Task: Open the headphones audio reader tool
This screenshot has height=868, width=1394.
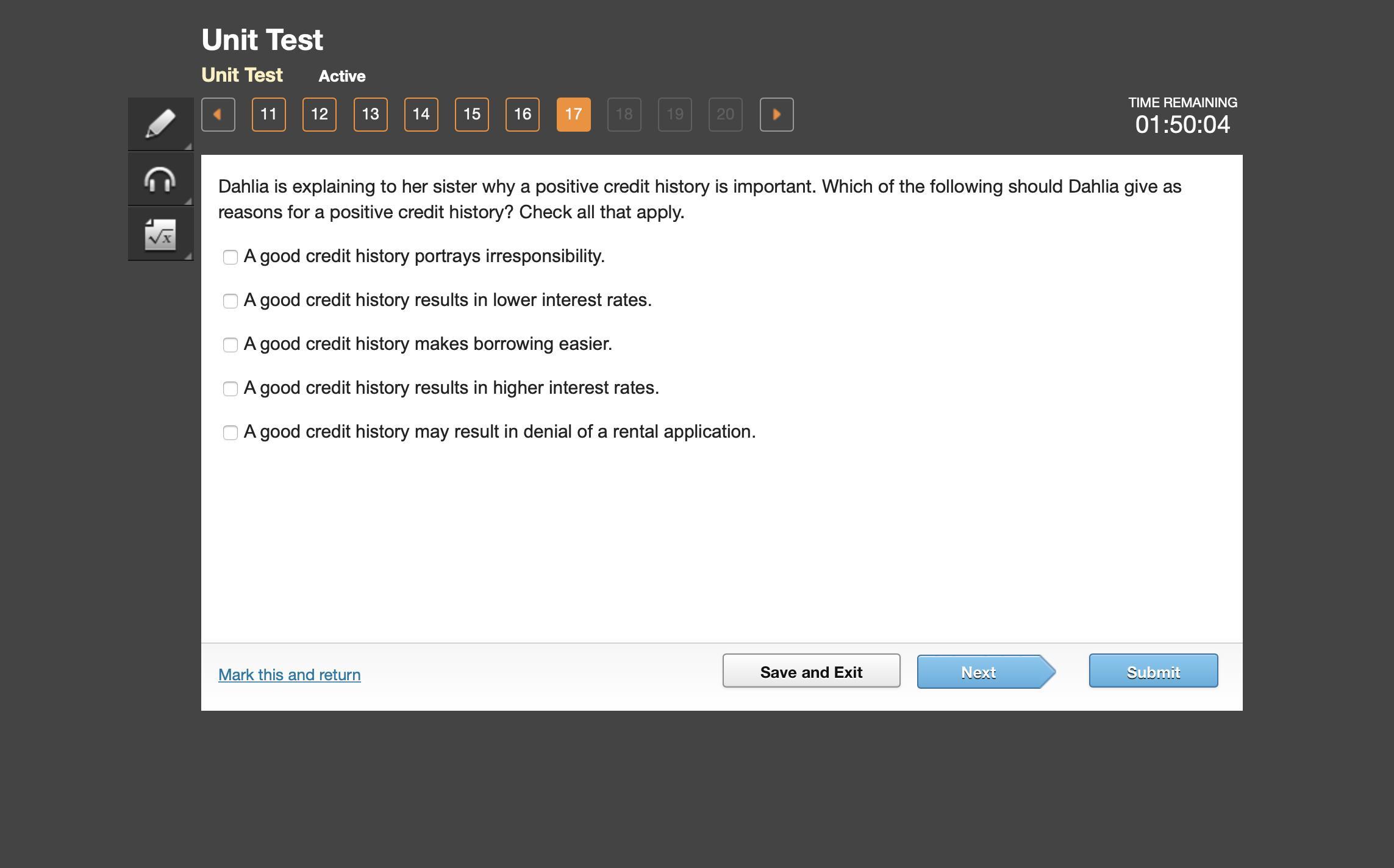Action: 160,179
